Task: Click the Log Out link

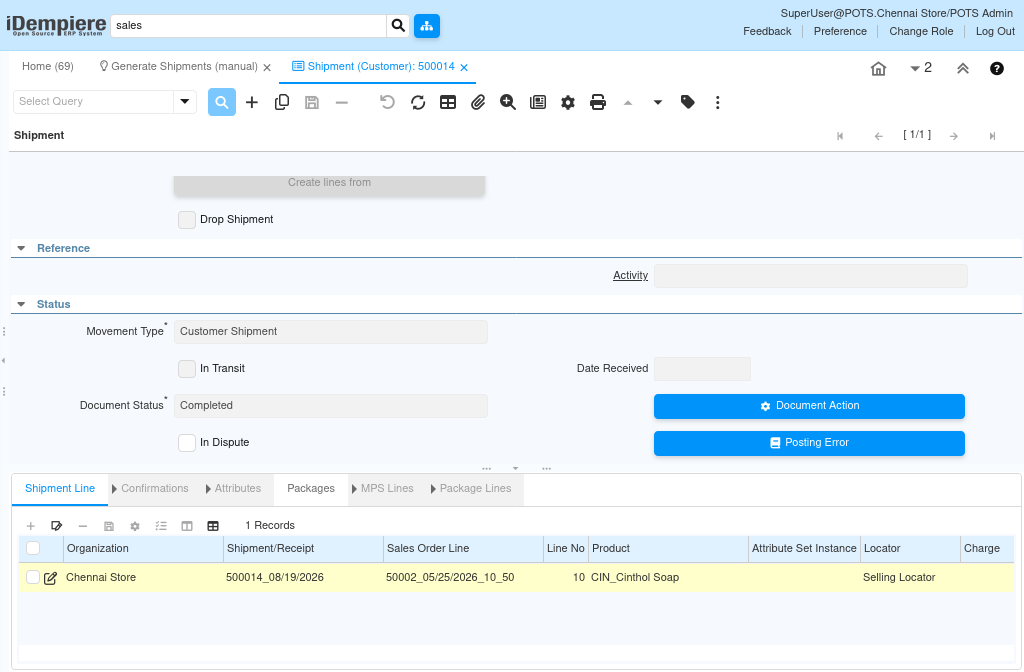Action: coord(995,31)
